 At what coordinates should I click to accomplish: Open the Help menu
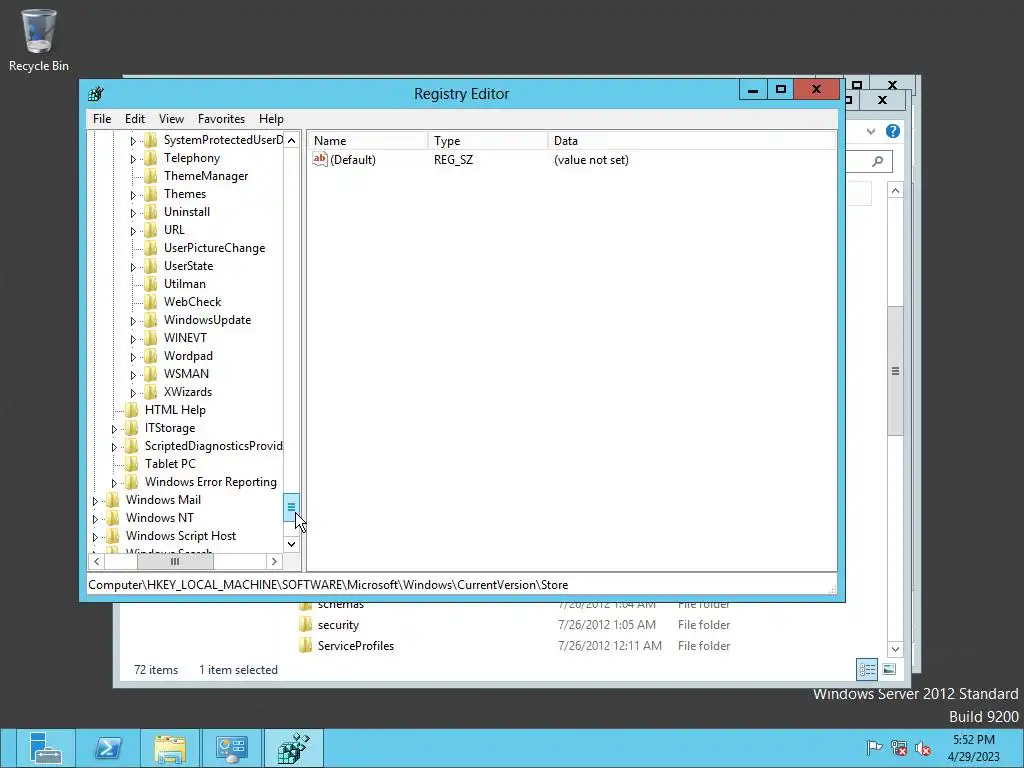271,119
